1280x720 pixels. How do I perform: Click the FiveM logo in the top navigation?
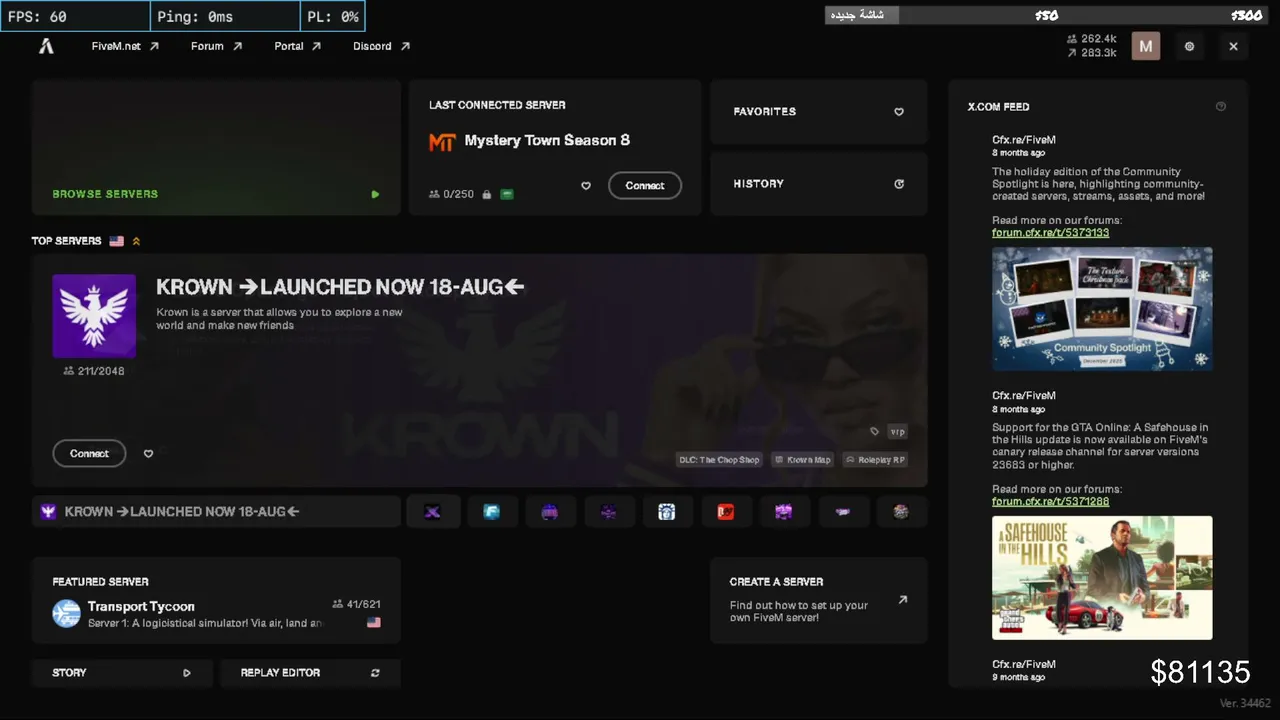pyautogui.click(x=46, y=46)
